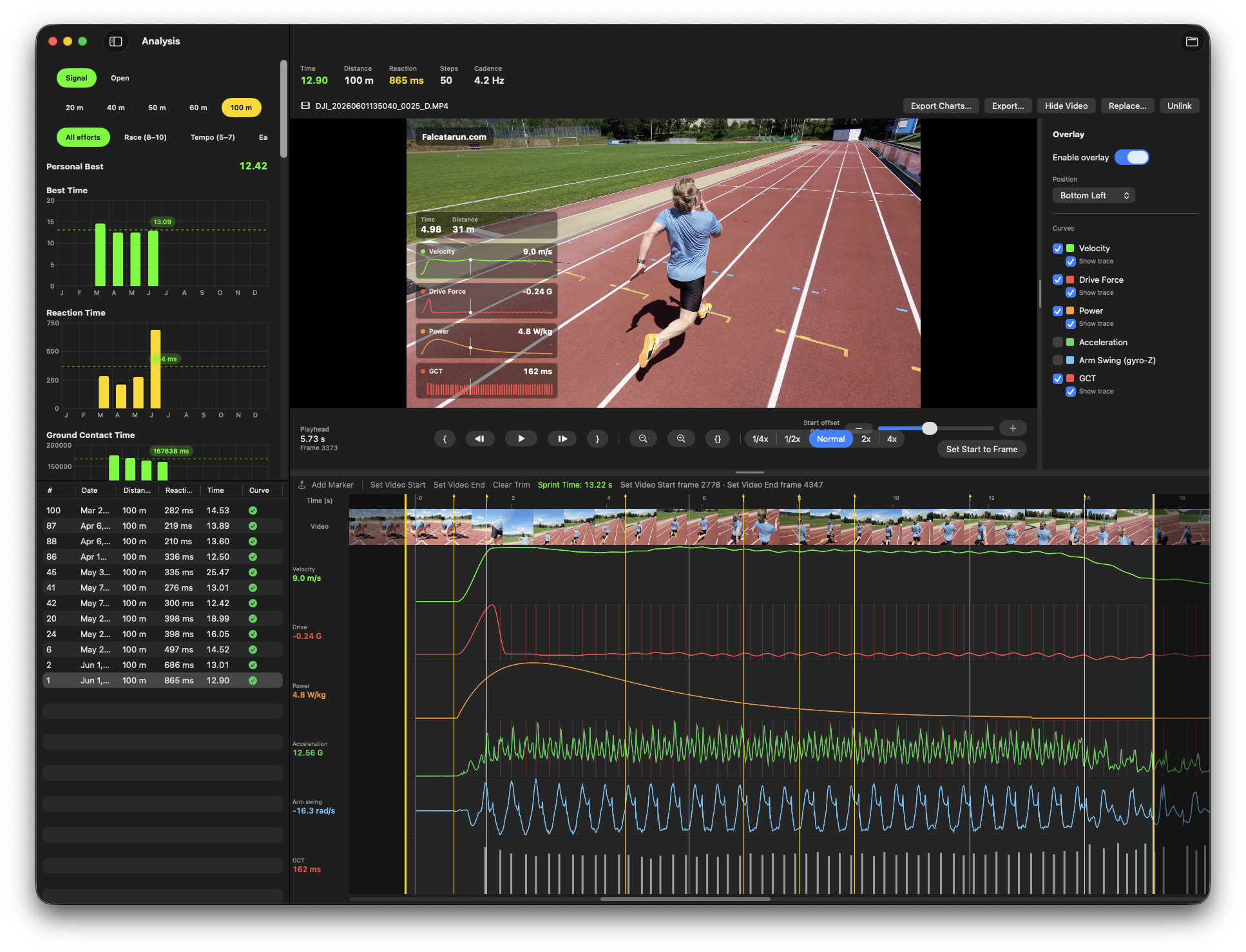Click the Hide Video button

point(1066,106)
